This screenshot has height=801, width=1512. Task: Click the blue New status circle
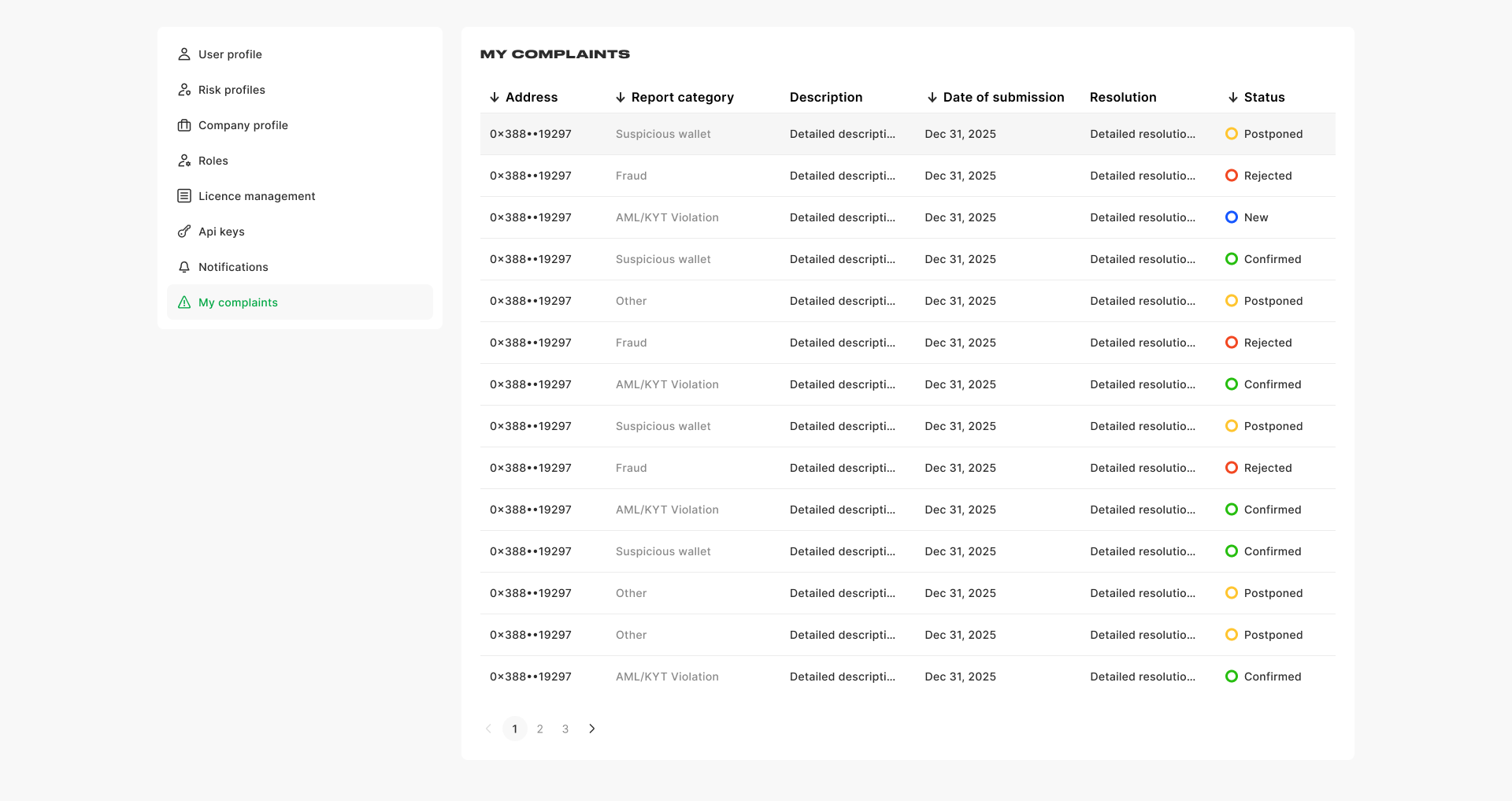click(x=1232, y=217)
